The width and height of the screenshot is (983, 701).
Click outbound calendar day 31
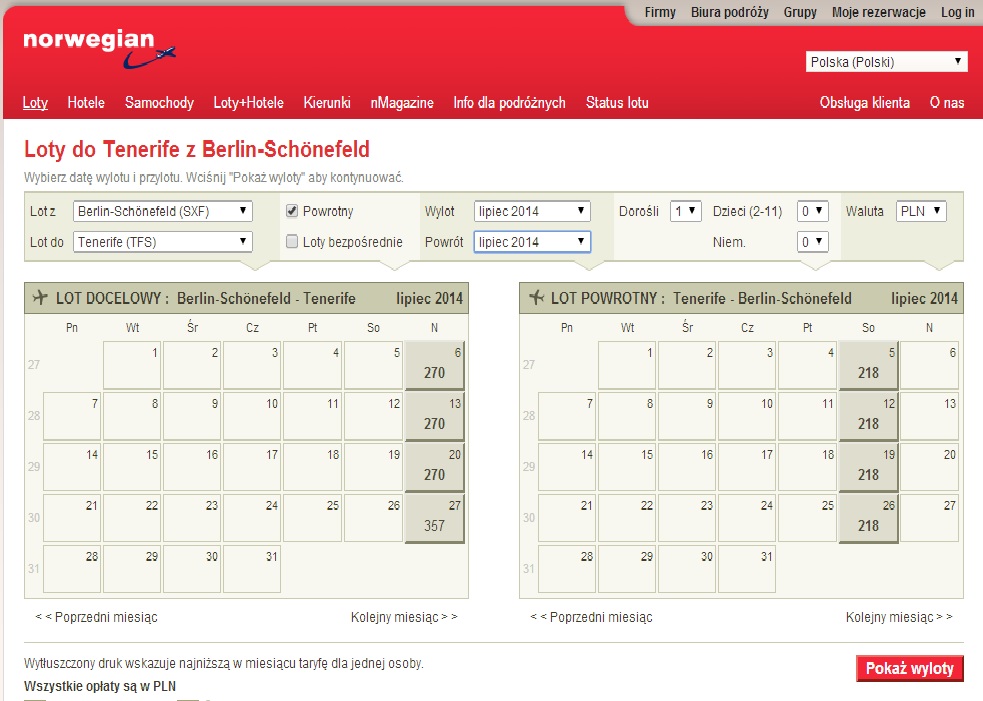coord(252,569)
